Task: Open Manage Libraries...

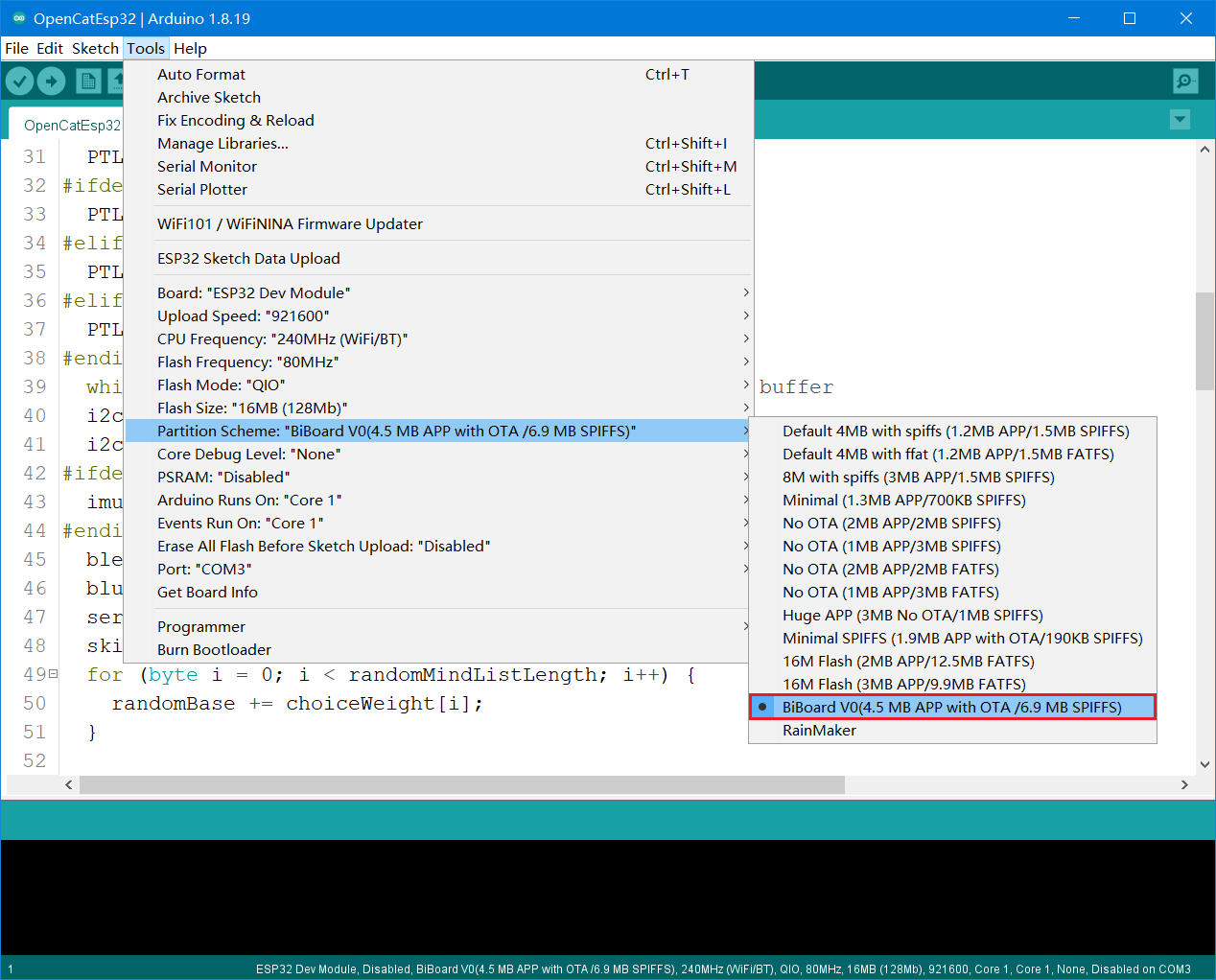Action: click(438, 143)
